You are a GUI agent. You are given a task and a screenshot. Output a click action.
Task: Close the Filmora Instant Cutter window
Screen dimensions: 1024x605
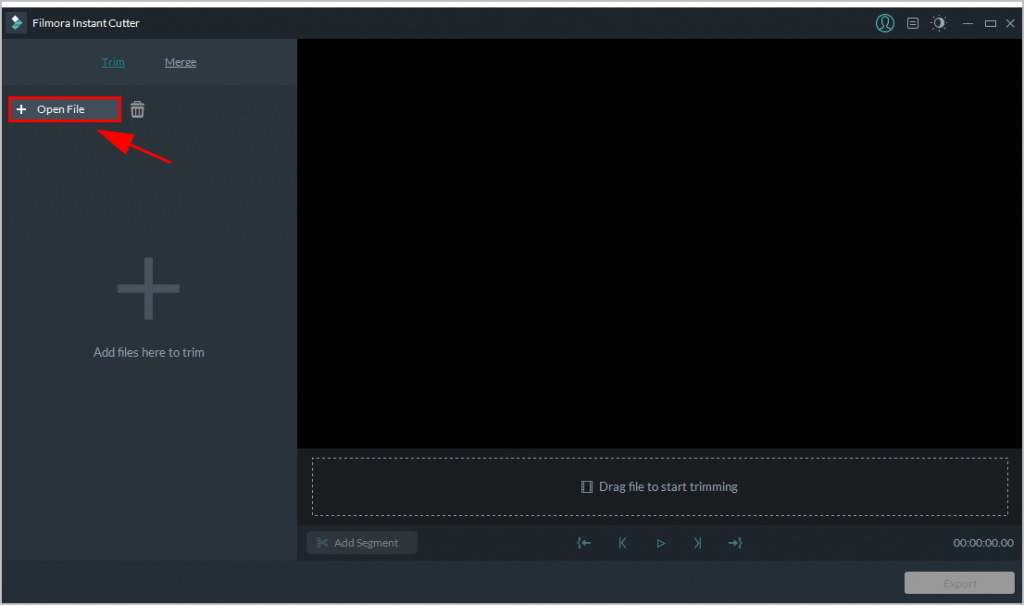click(x=1010, y=24)
